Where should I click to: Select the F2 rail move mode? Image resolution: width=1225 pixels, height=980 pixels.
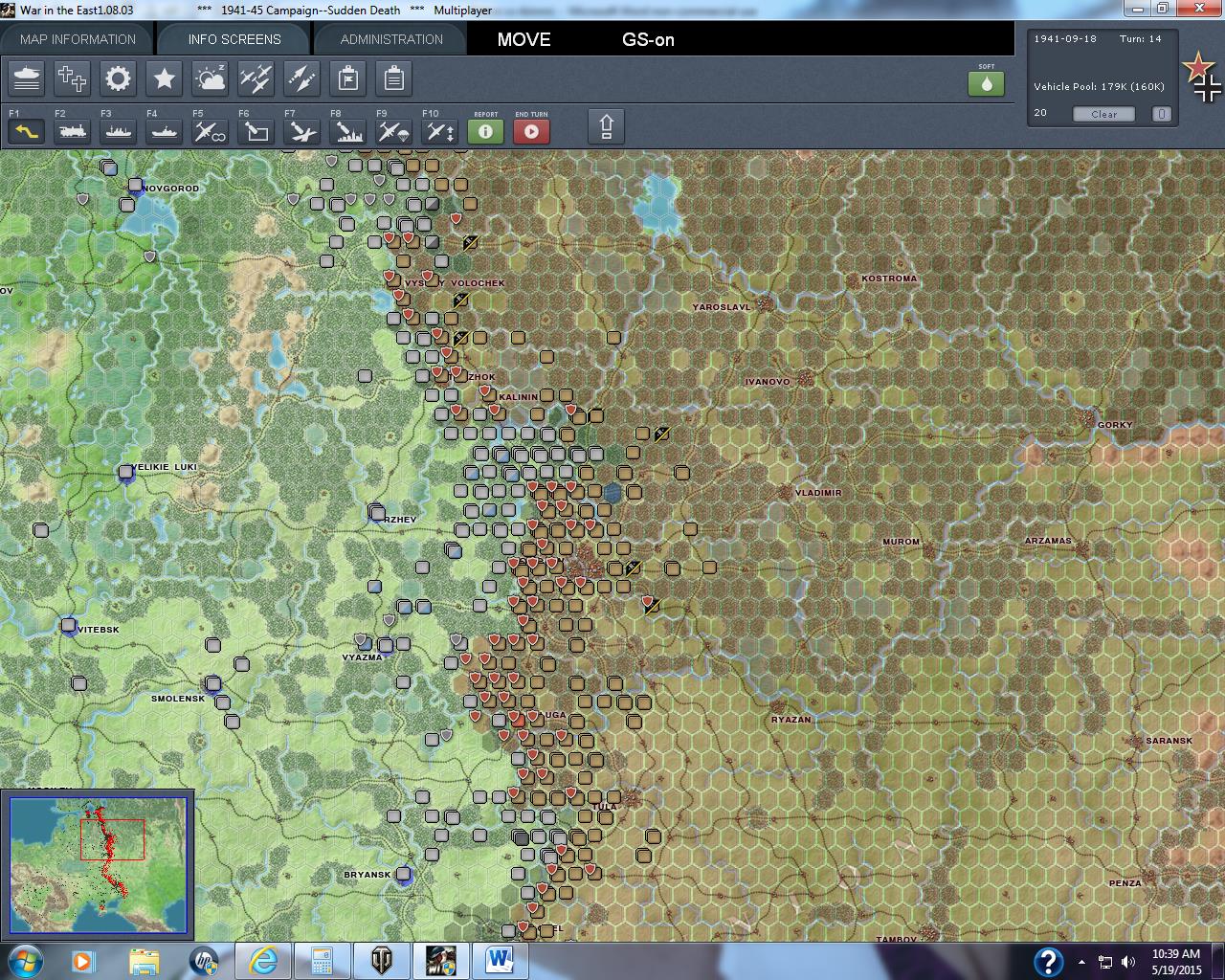(x=73, y=130)
